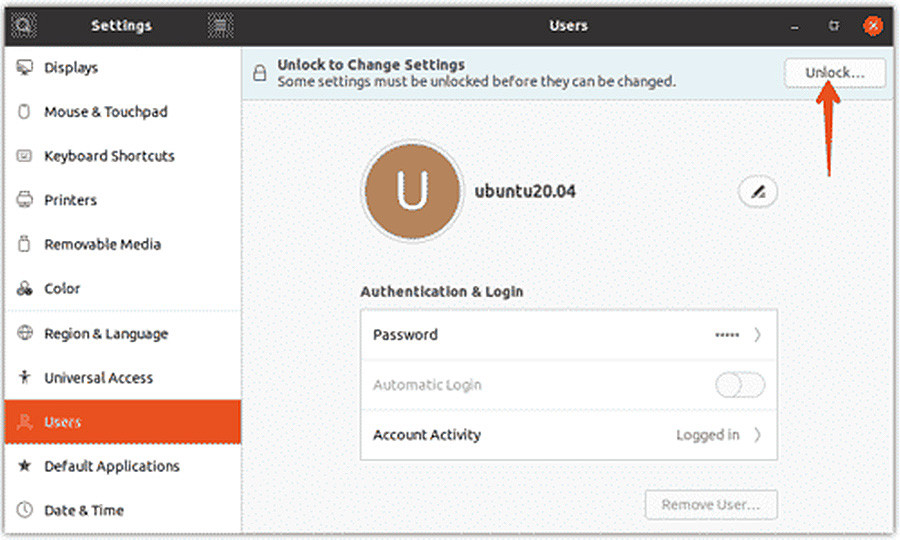Click the search icon in Settings header
The height and width of the screenshot is (540, 900).
(23, 25)
